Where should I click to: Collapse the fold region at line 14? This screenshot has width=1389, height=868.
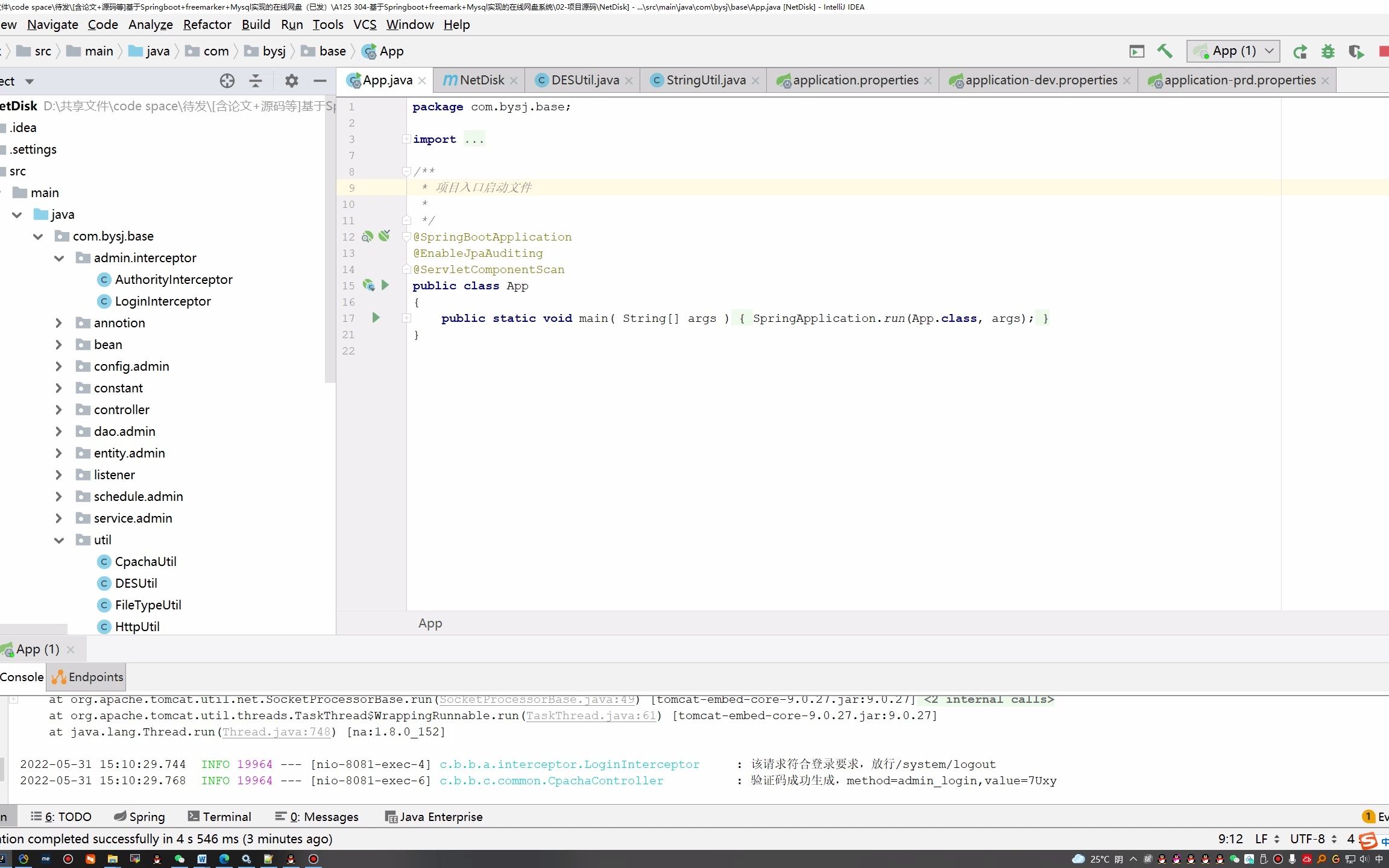[406, 269]
